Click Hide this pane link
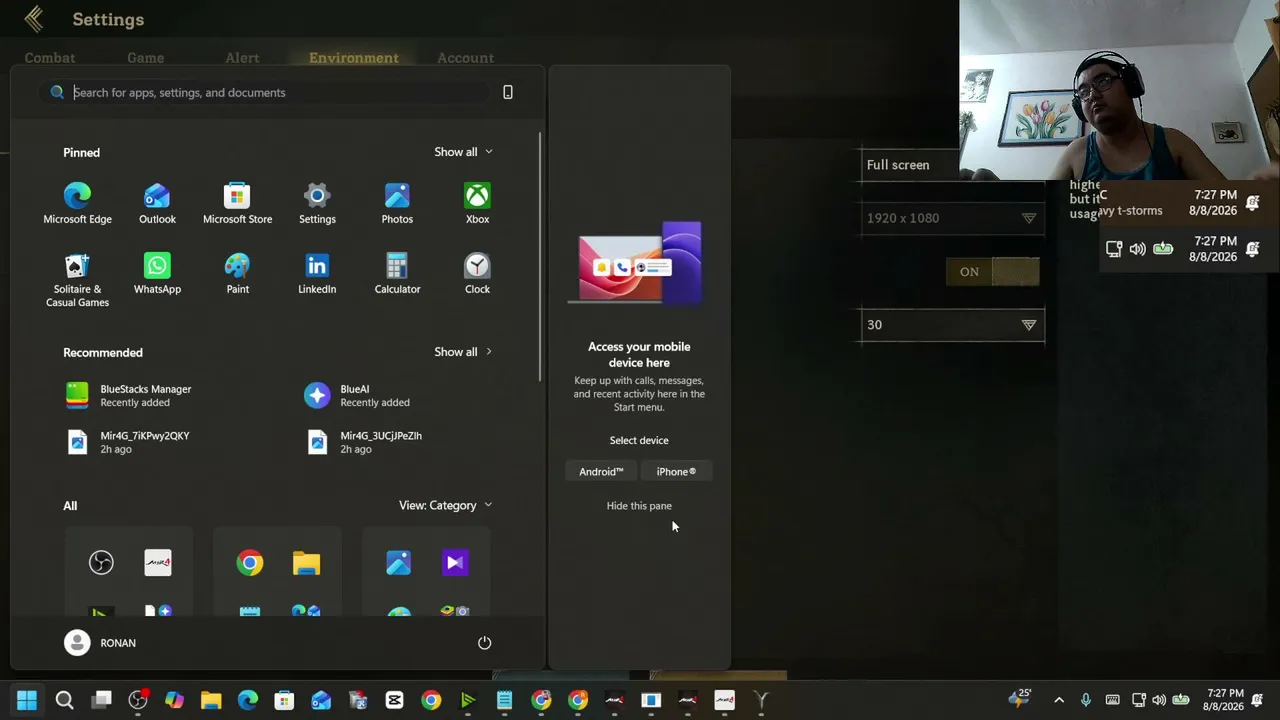The width and height of the screenshot is (1280, 720). click(x=639, y=506)
